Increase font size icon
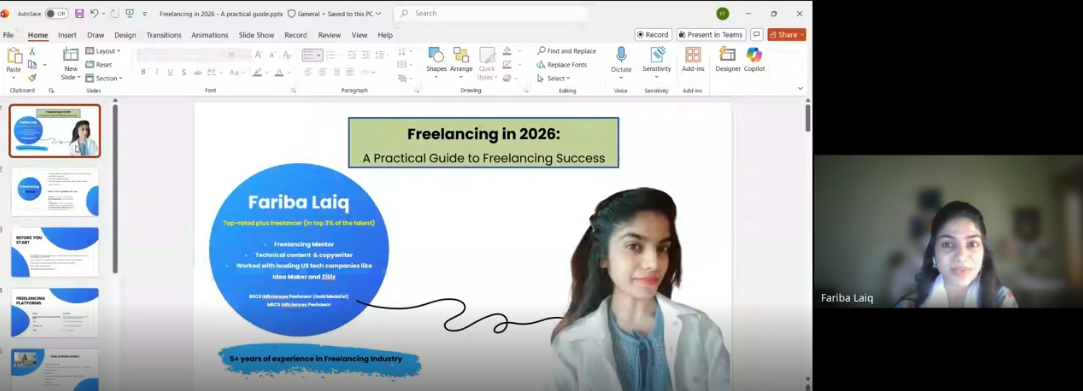The height and width of the screenshot is (391, 1083). pos(258,55)
